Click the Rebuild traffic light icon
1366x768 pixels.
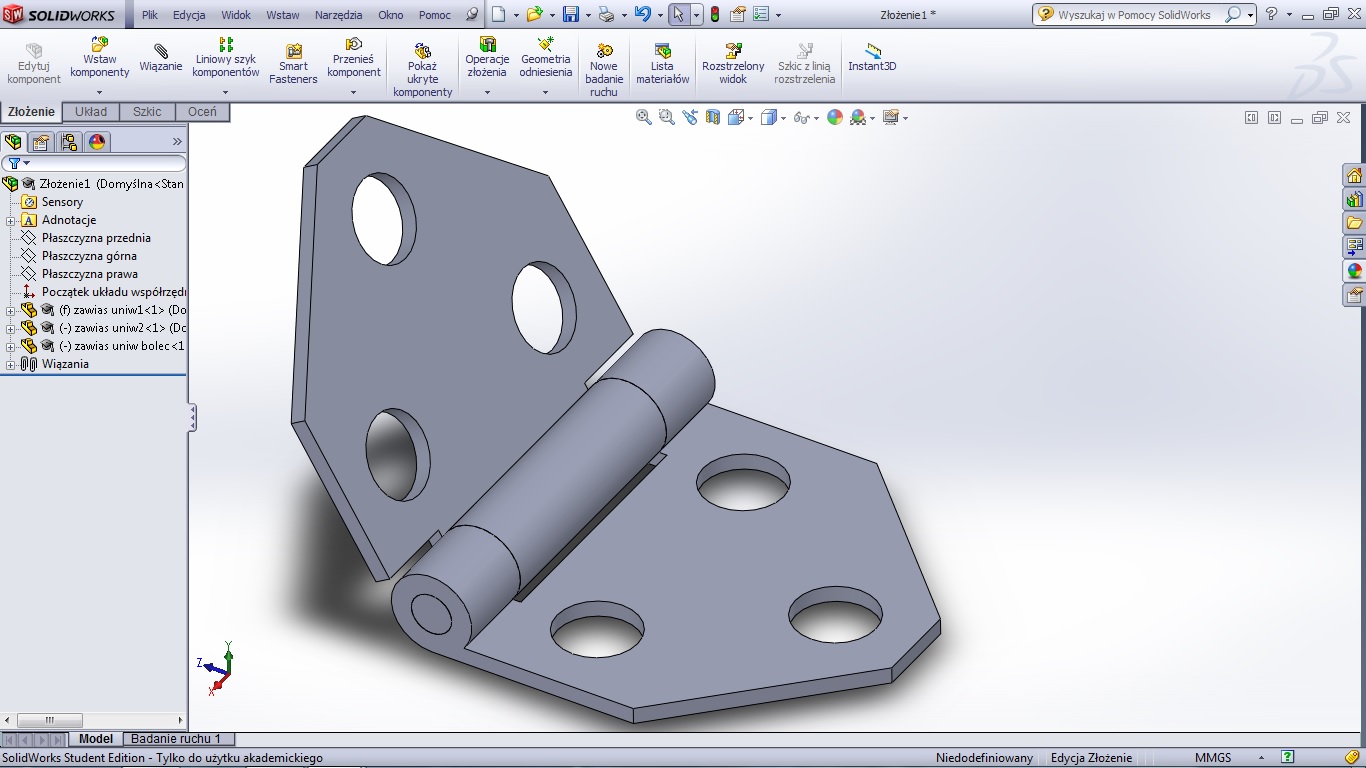pos(715,14)
